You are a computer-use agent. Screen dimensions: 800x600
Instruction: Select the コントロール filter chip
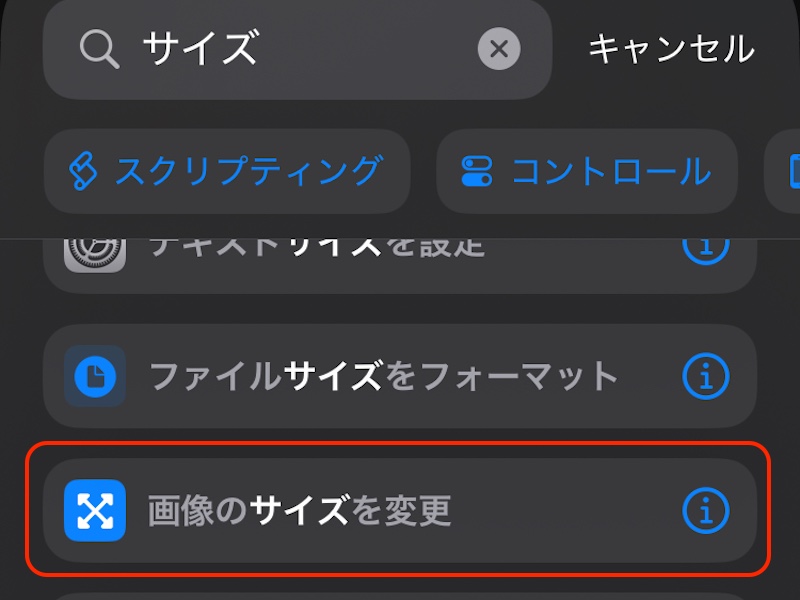587,171
